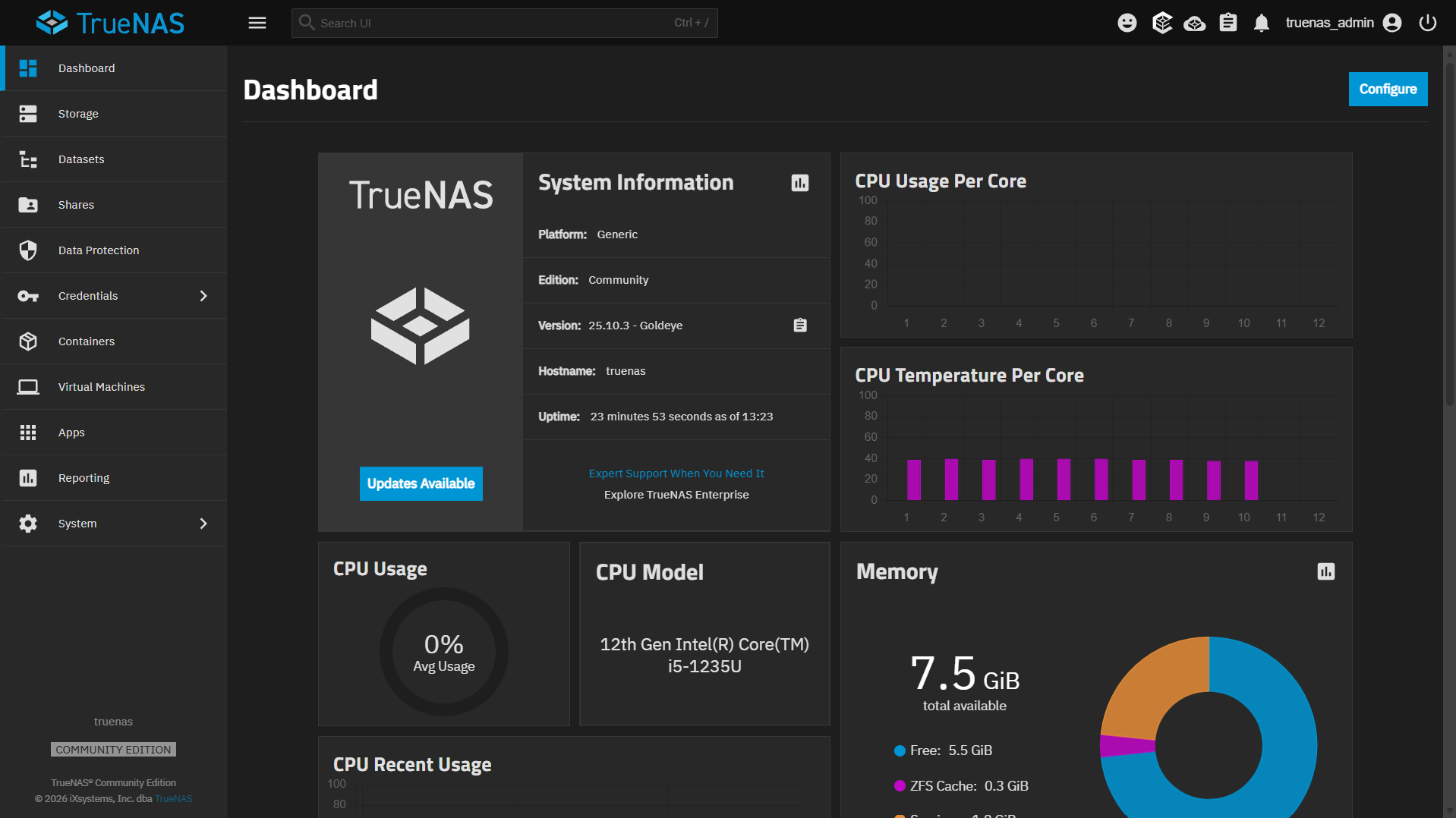Click the Credentials key icon
This screenshot has width=1456, height=818.
28,296
